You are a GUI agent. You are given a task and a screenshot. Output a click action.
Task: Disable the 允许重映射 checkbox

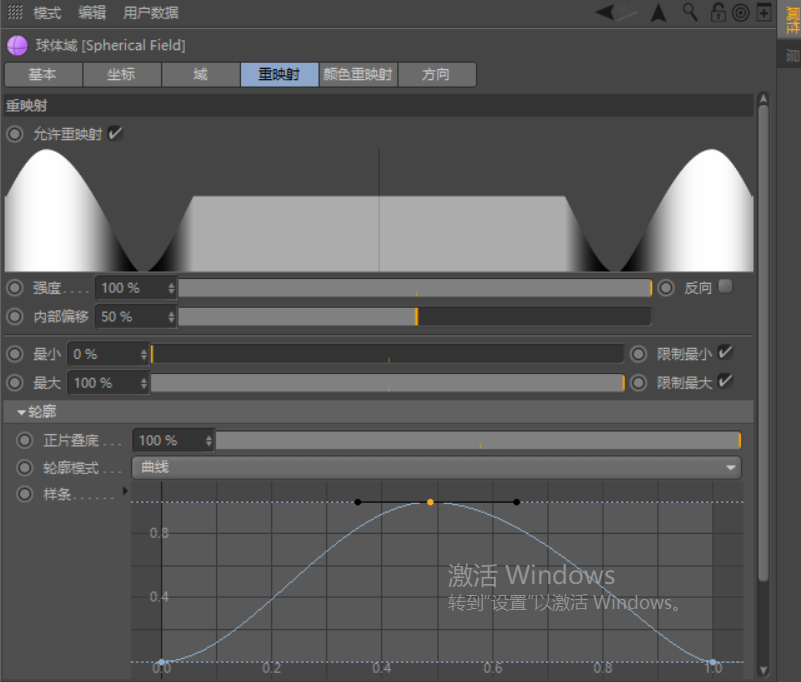pos(115,133)
